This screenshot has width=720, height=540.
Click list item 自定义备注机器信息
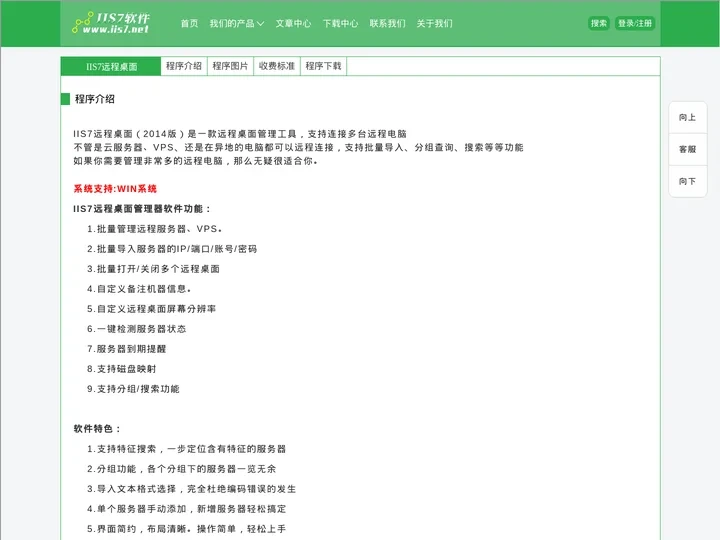pyautogui.click(x=139, y=289)
